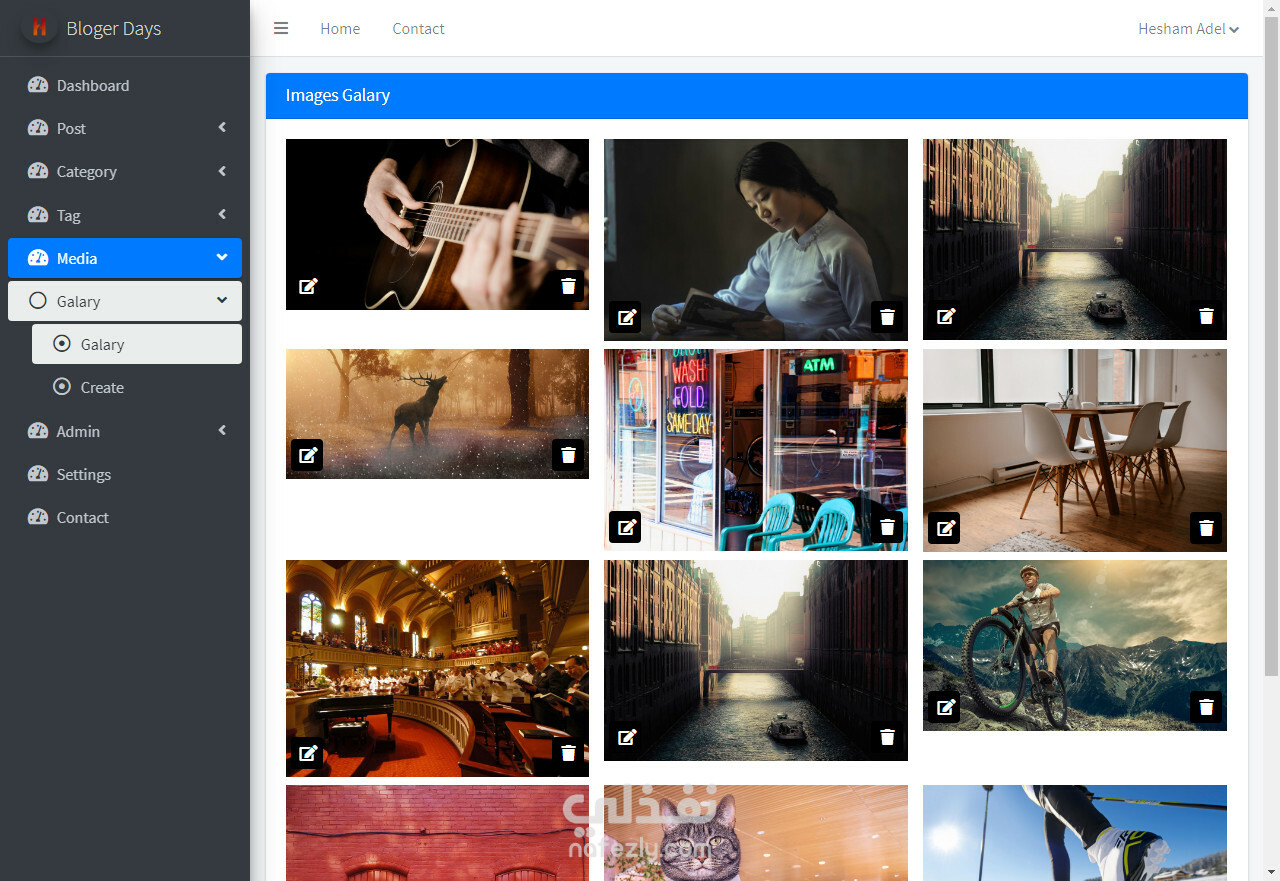Click the Images Galary header text

[x=338, y=95]
